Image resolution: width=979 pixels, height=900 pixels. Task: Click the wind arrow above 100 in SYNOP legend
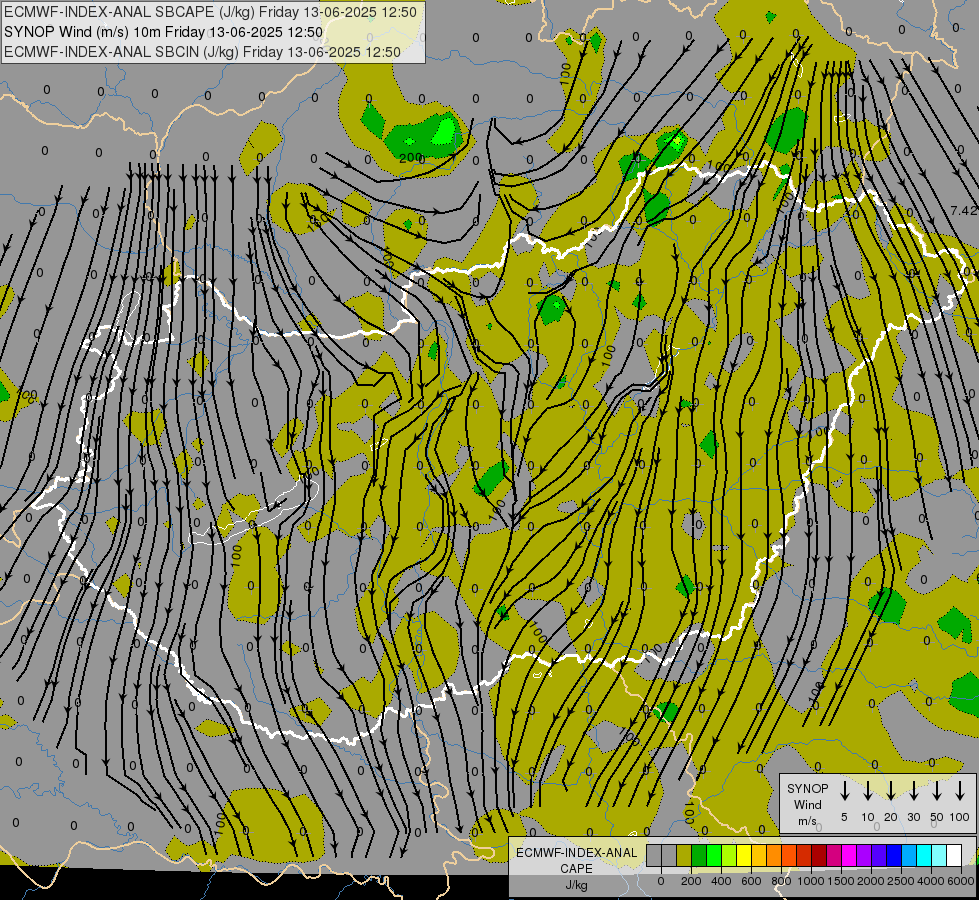[960, 790]
